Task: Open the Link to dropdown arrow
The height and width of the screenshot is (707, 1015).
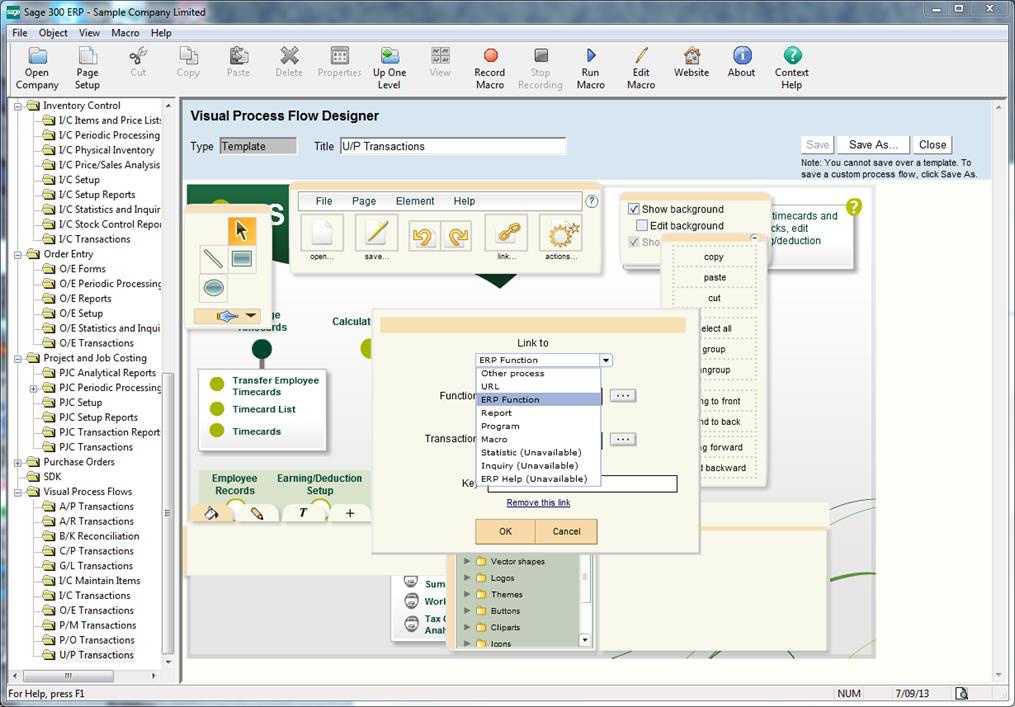Action: tap(606, 360)
